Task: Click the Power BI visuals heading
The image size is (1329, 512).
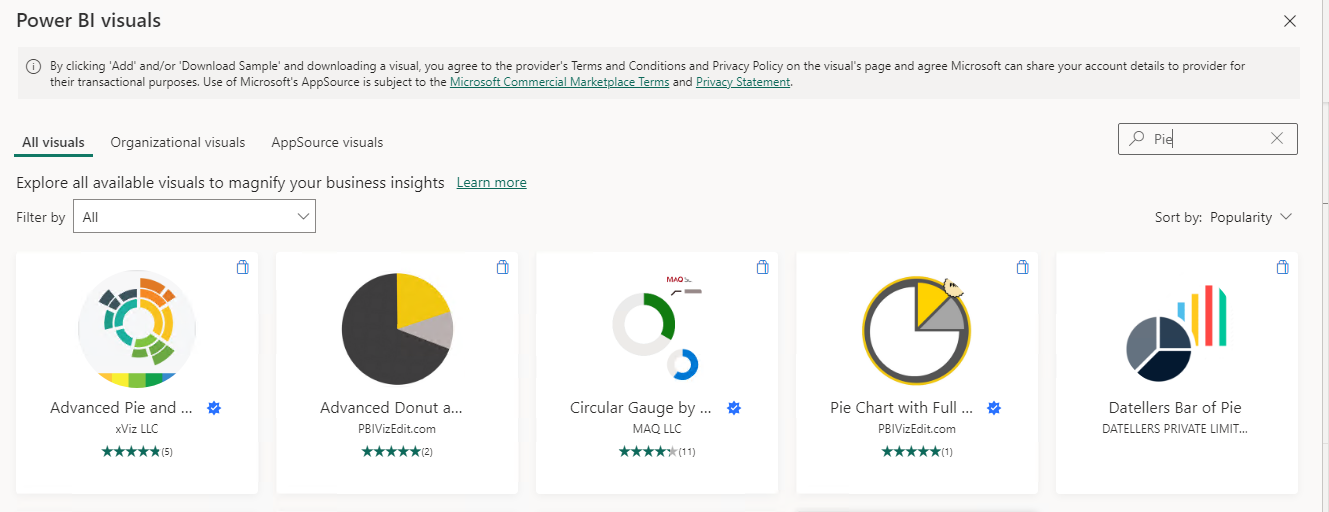Action: click(89, 21)
